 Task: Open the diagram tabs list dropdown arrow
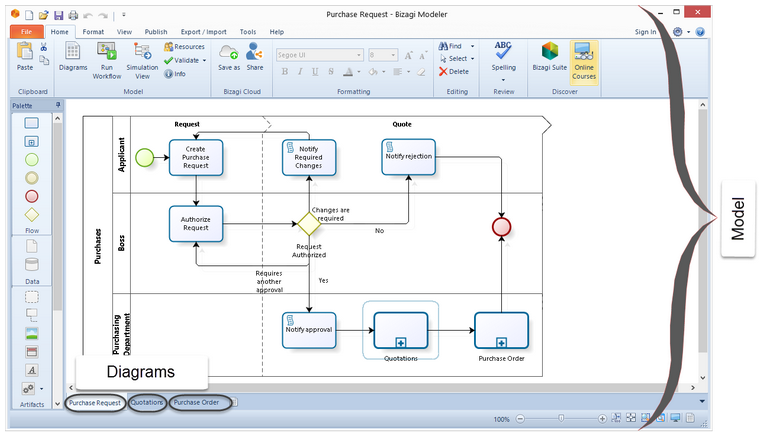pos(702,401)
